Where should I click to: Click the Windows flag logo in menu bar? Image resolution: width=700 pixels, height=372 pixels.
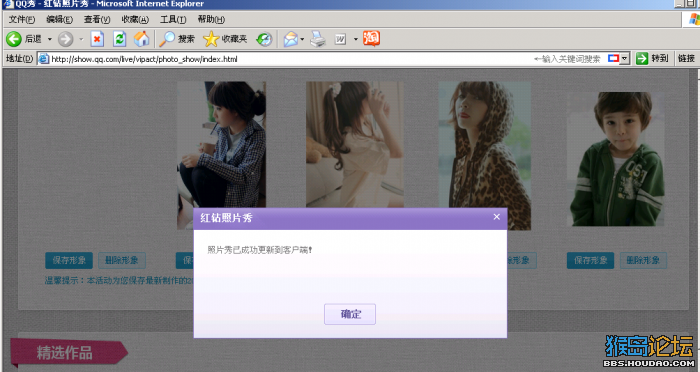tap(695, 19)
